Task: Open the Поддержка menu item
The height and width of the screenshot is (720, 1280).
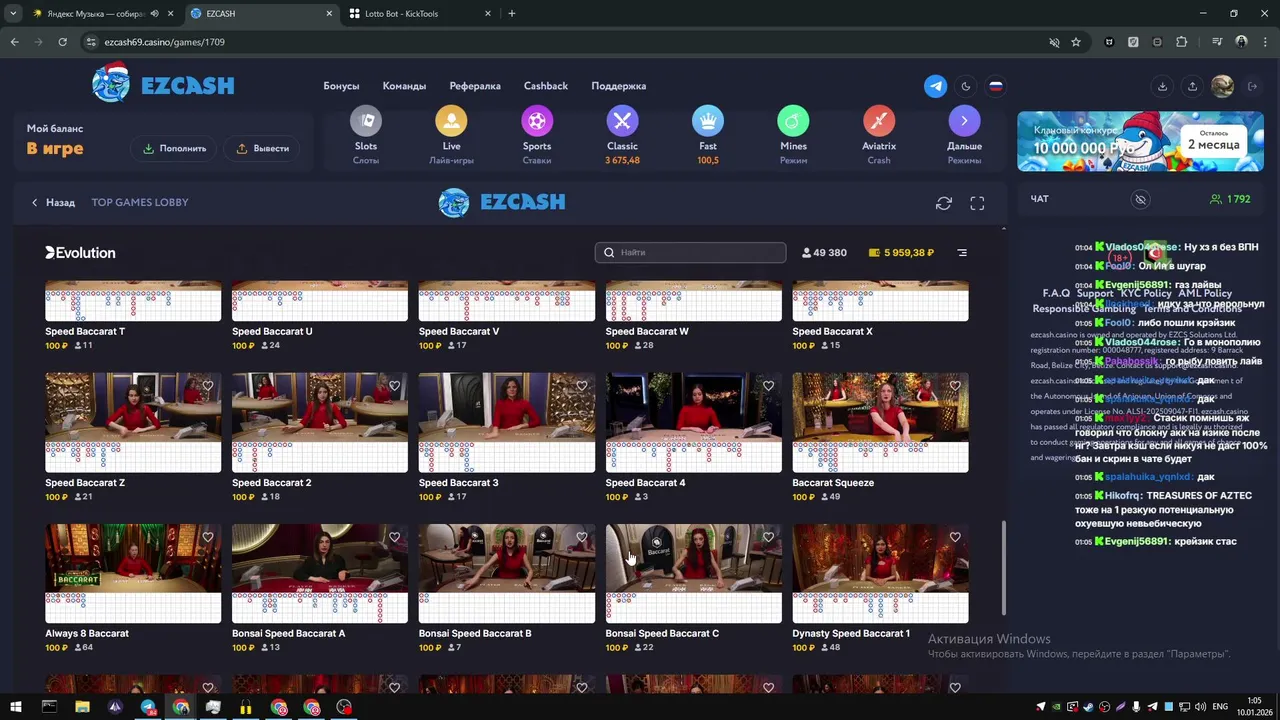Action: click(x=618, y=86)
